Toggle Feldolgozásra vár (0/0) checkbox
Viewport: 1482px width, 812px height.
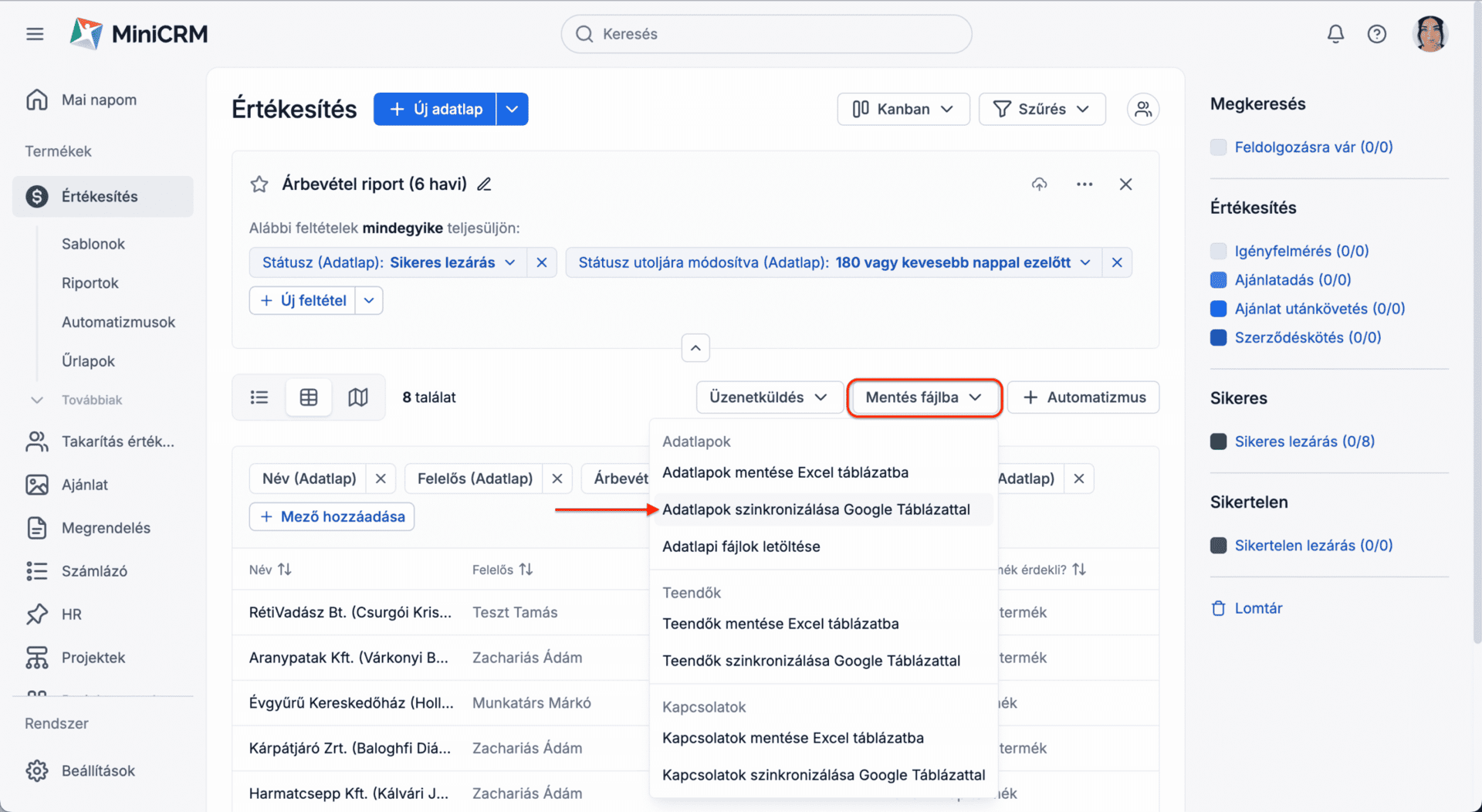(1219, 147)
